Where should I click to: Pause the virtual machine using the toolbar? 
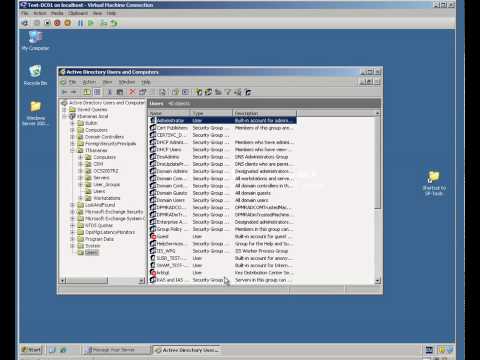(x=80, y=23)
